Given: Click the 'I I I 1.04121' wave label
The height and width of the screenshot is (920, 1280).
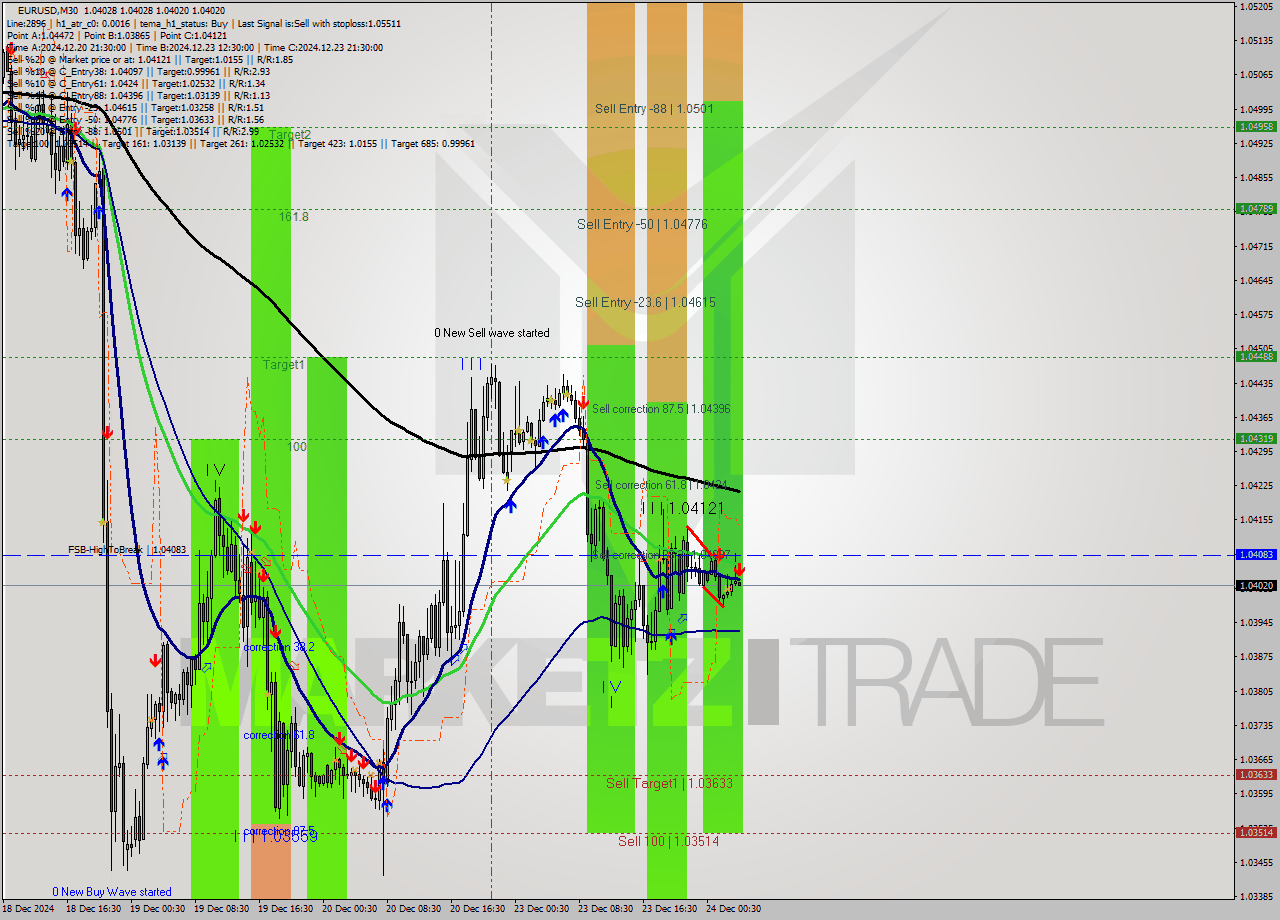Looking at the screenshot, I should point(682,508).
